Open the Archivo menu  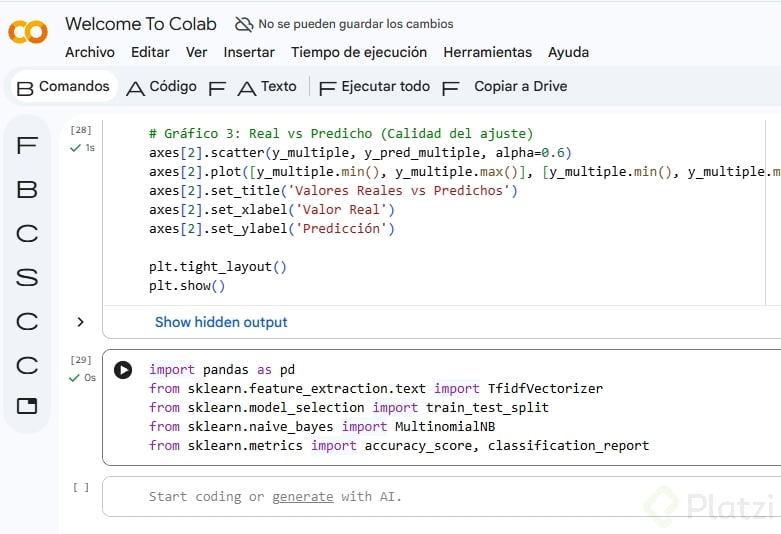coord(90,52)
